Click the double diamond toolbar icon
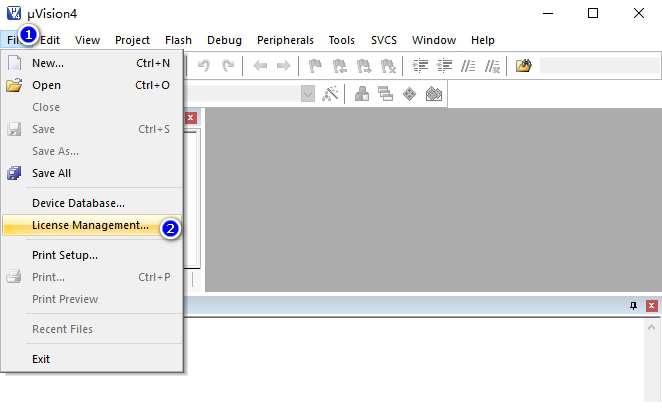Screen dimensions: 662x418 pos(434,94)
